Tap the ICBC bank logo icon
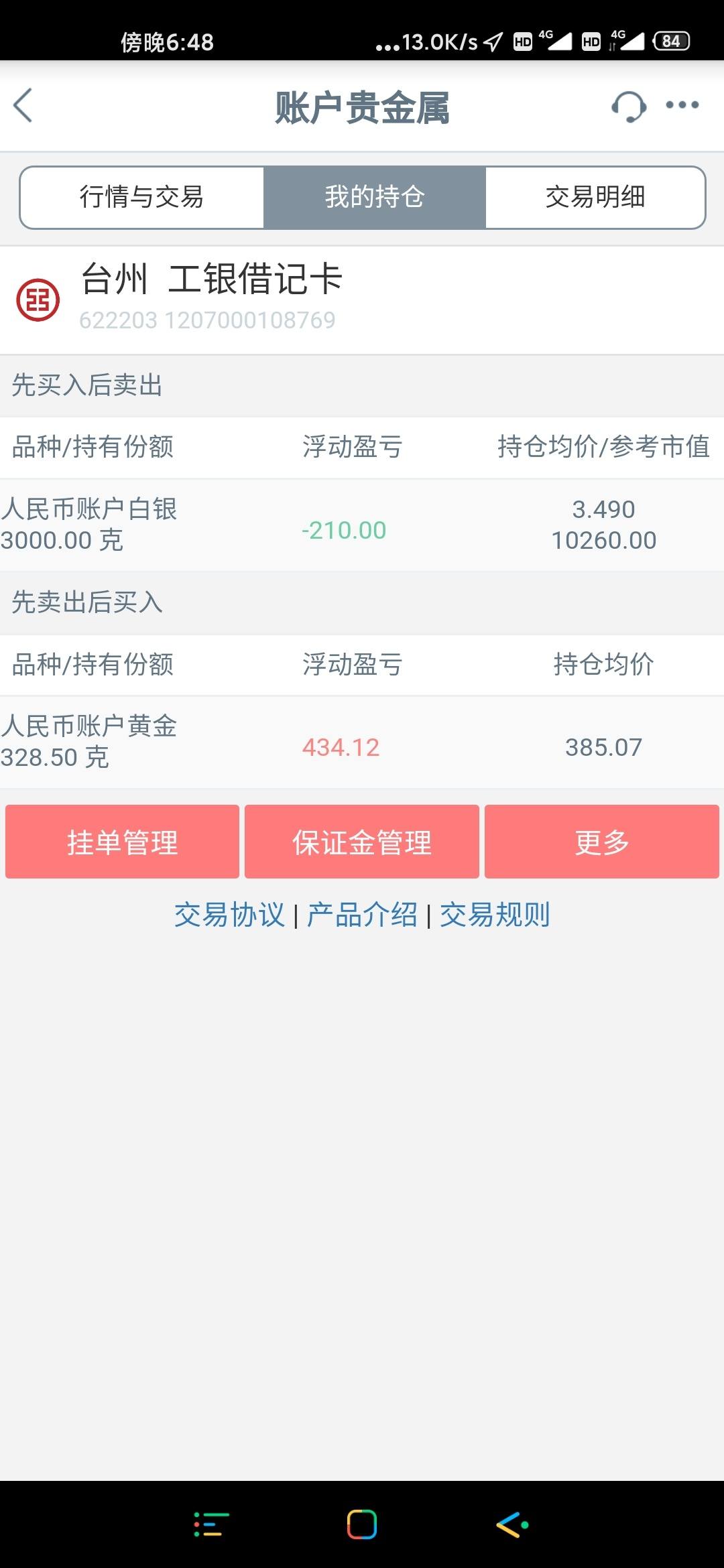Image resolution: width=724 pixels, height=1568 pixels. 38,300
